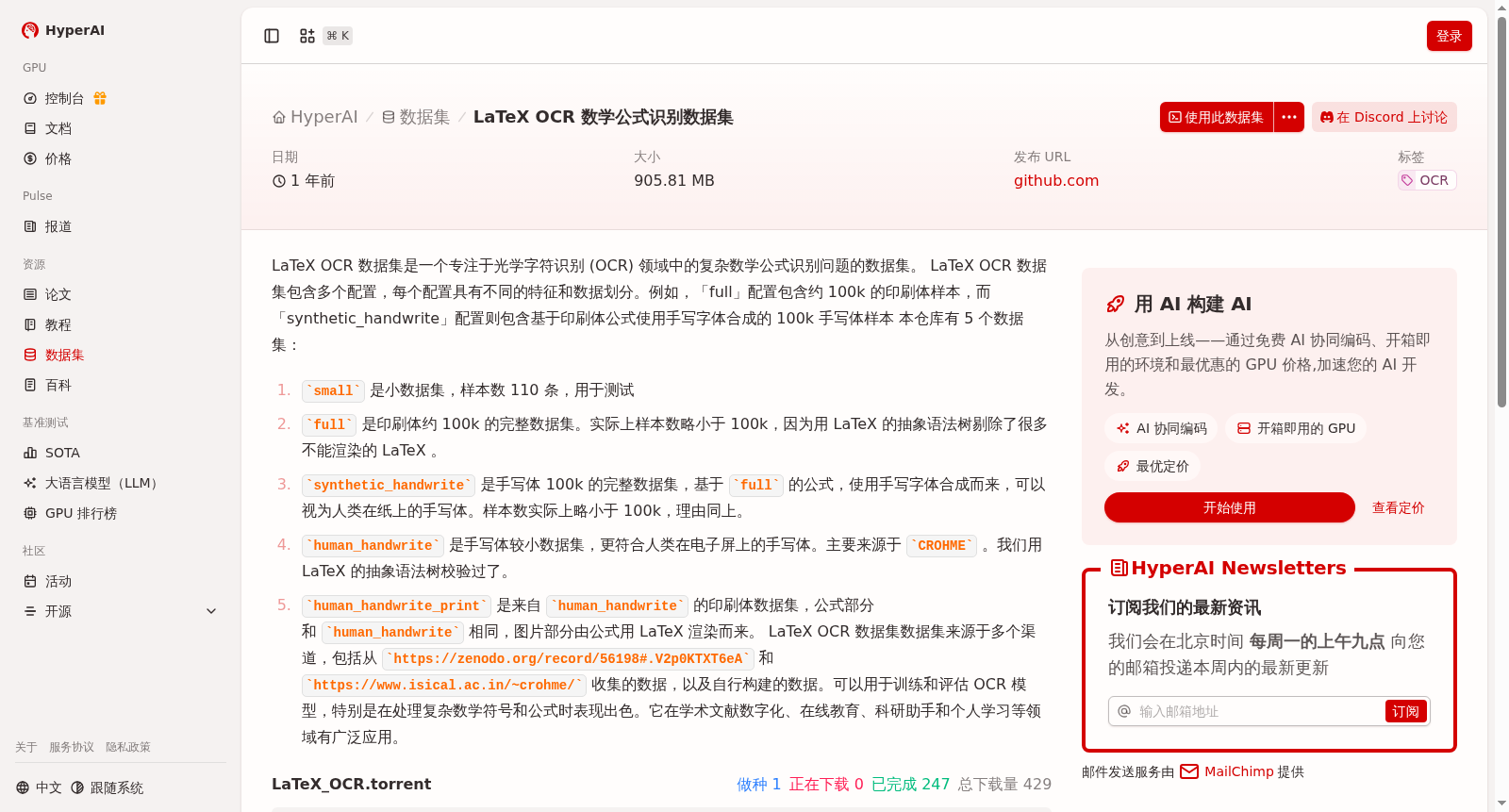The image size is (1509, 812).
Task: Click 使用此数据集 button
Action: pyautogui.click(x=1217, y=117)
